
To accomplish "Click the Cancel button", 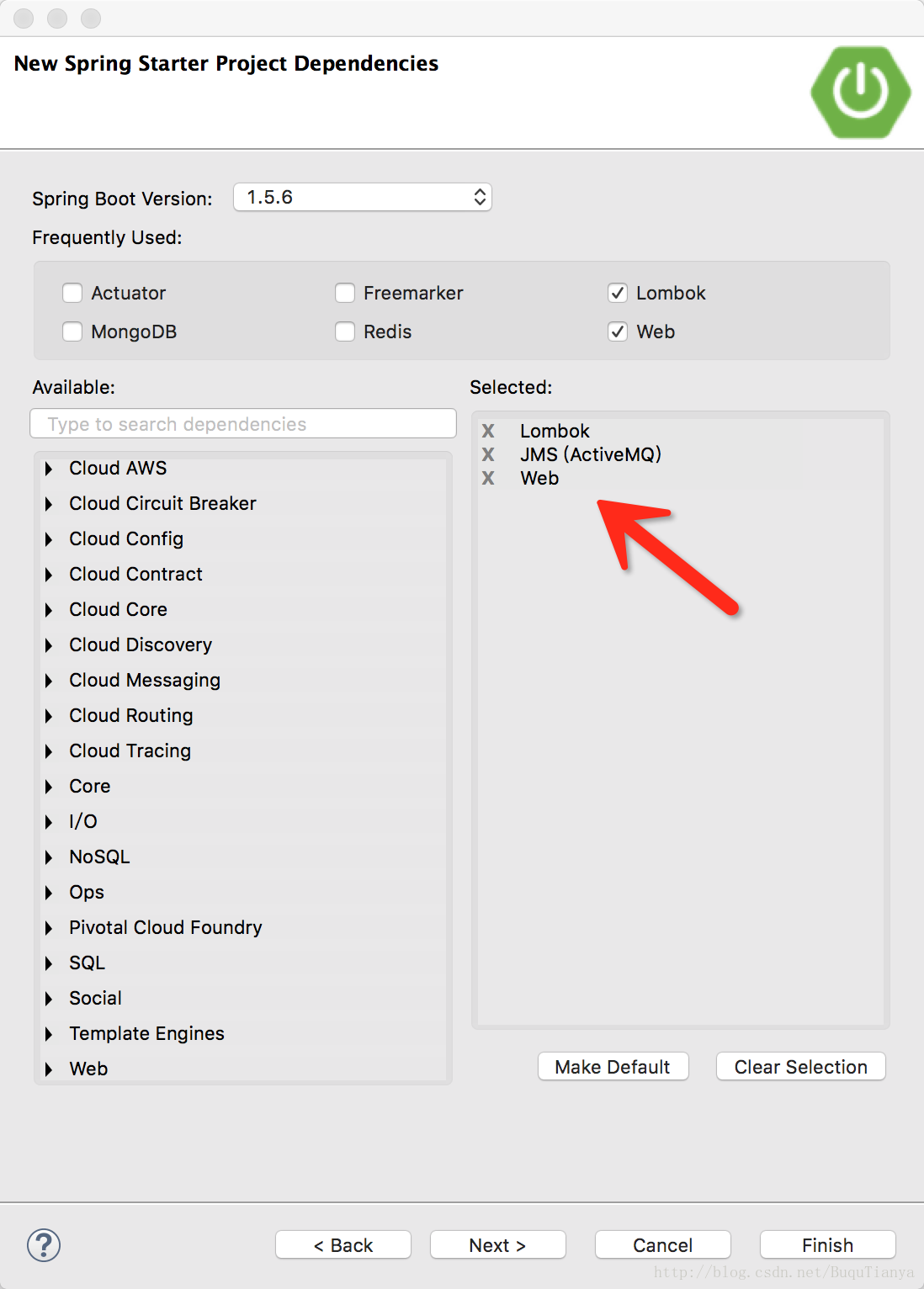I will click(662, 1245).
